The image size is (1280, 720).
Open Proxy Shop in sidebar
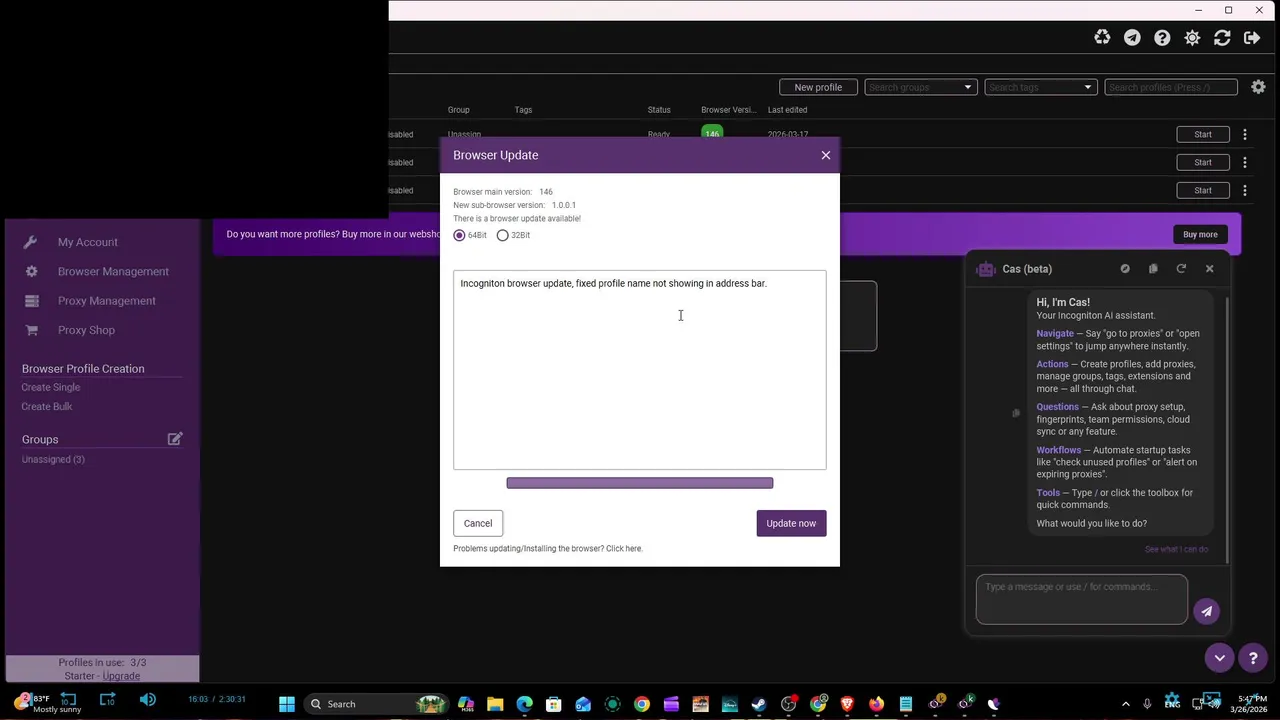click(x=86, y=330)
